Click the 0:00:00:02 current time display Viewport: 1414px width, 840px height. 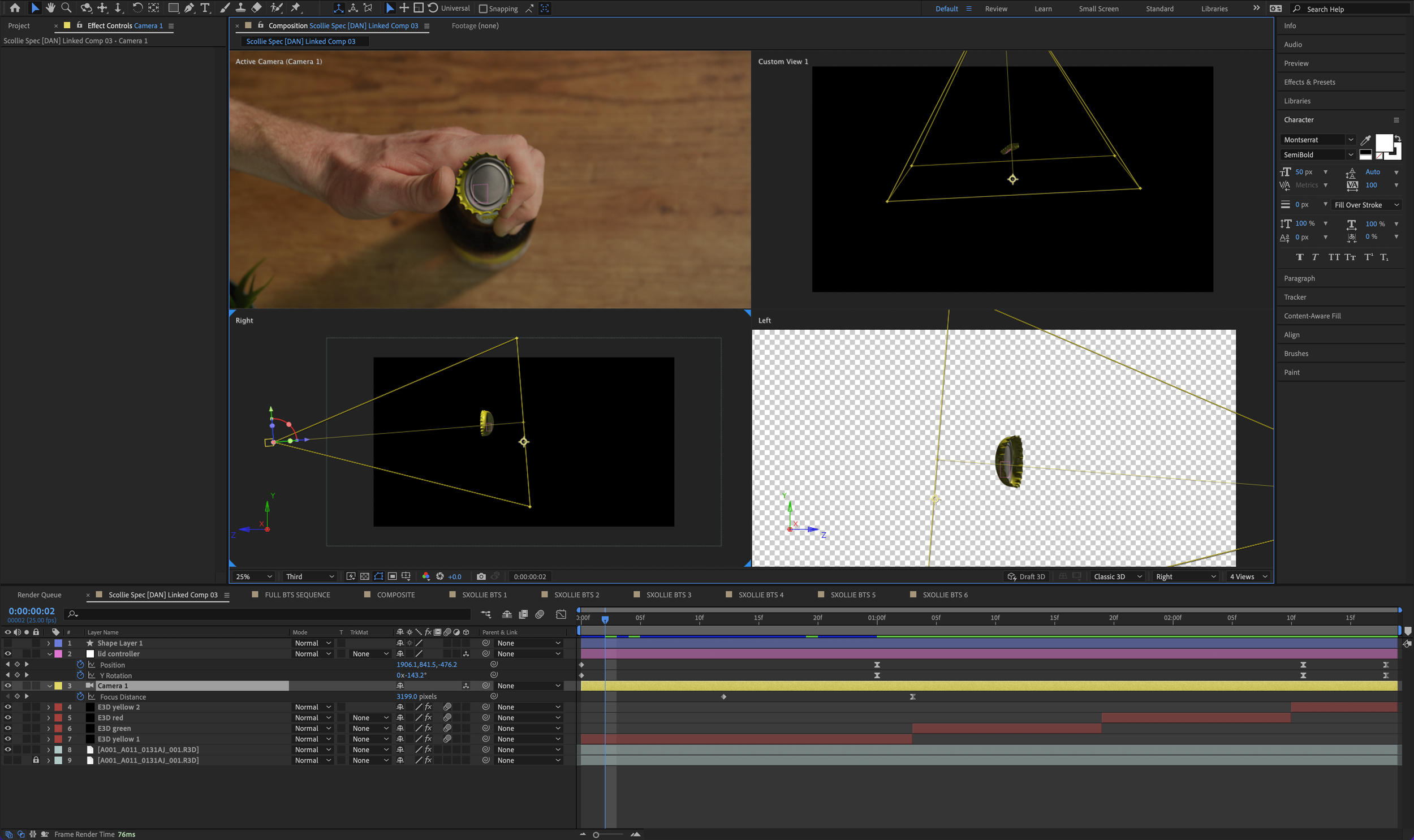click(32, 611)
